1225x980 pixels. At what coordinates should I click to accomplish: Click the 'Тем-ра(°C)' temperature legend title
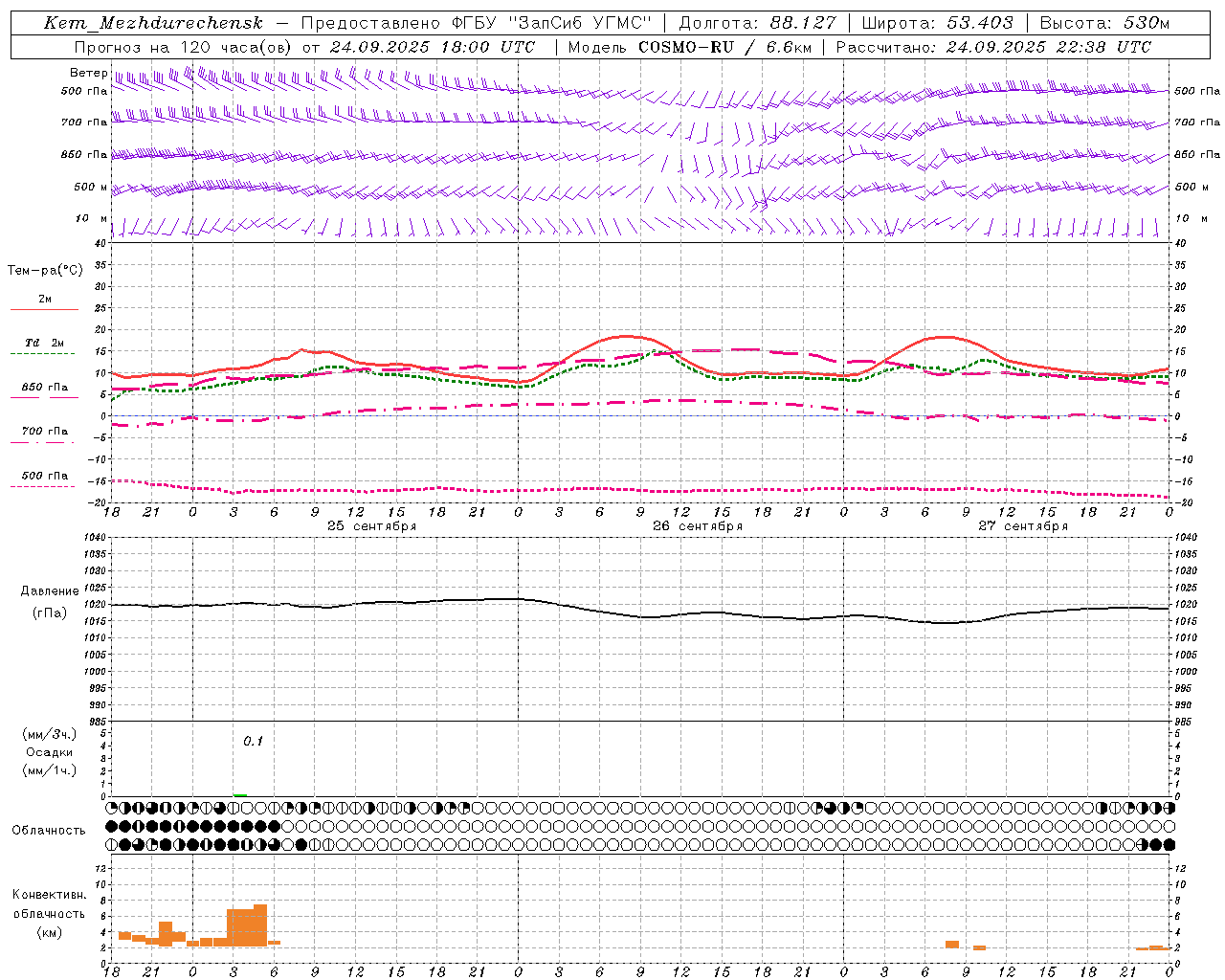click(45, 271)
